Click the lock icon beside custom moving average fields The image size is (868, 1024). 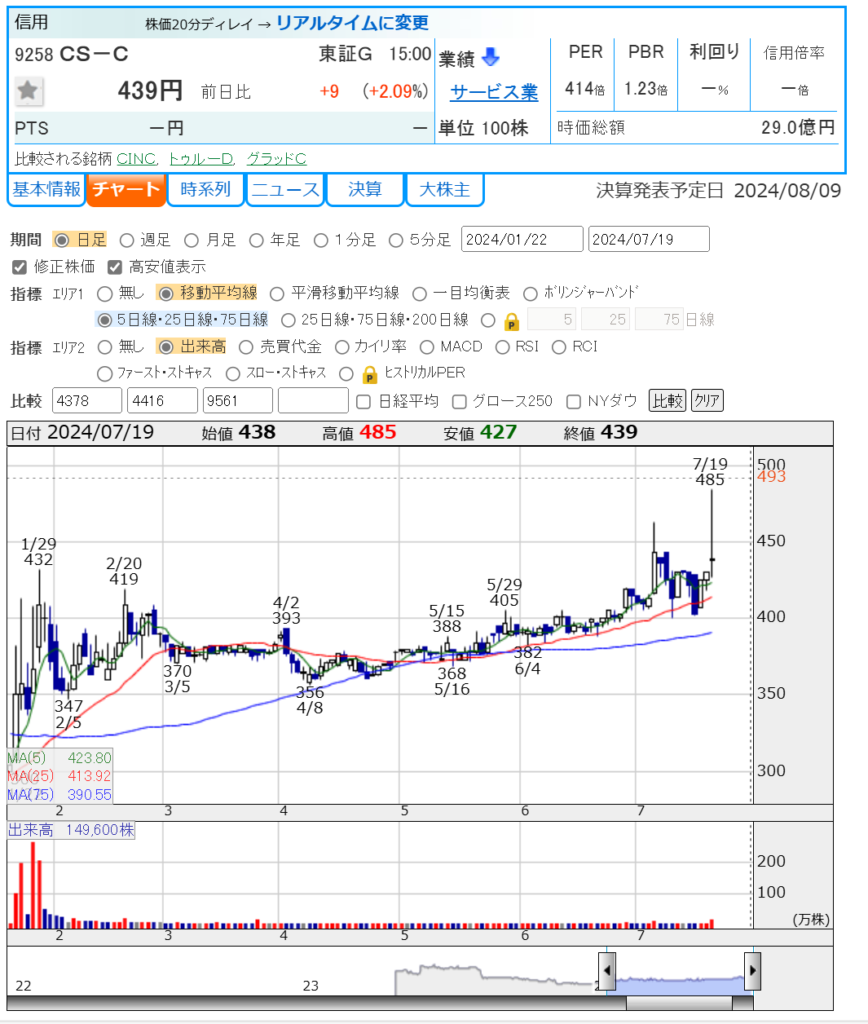click(511, 321)
